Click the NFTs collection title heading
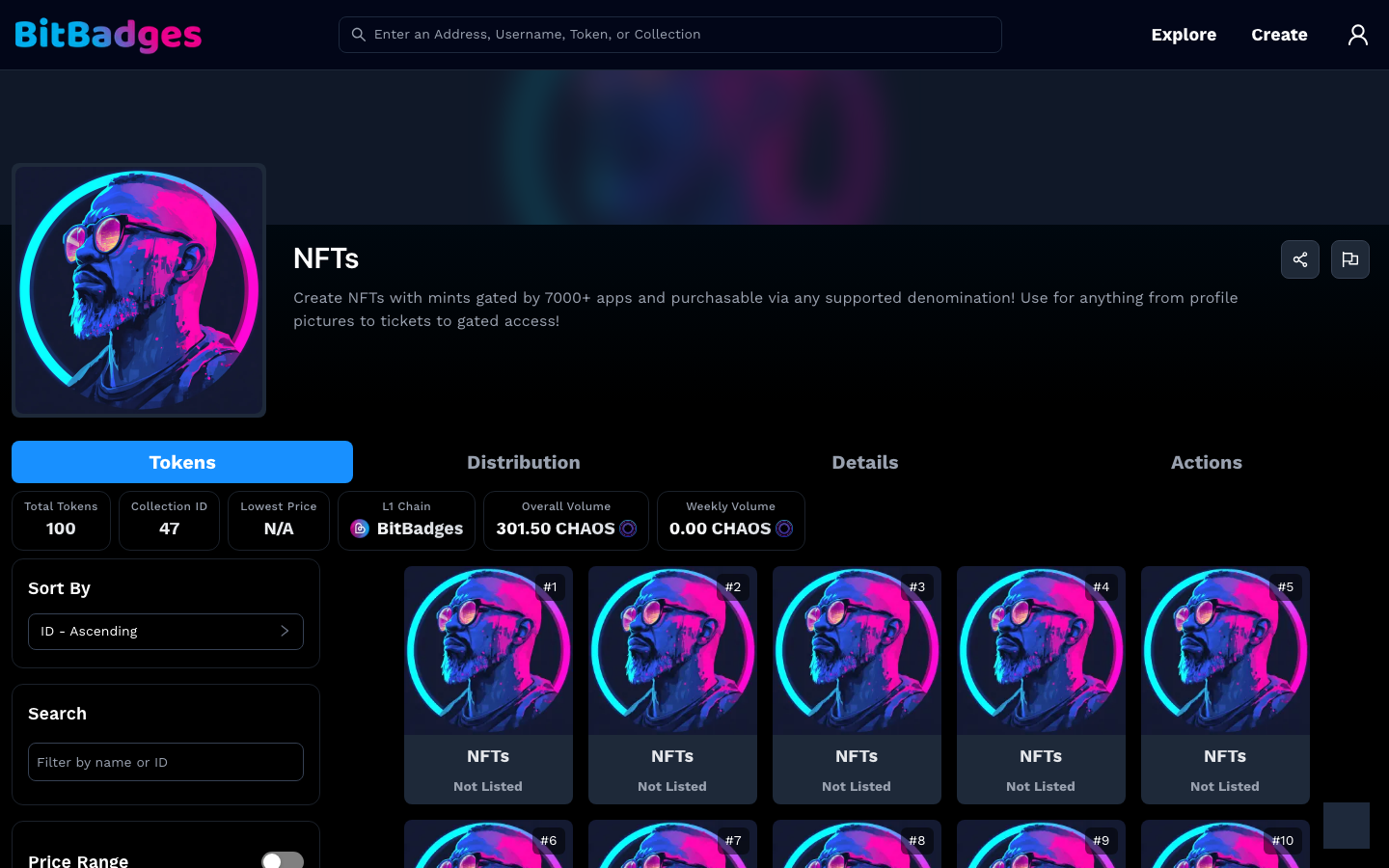The height and width of the screenshot is (868, 1389). click(x=326, y=258)
